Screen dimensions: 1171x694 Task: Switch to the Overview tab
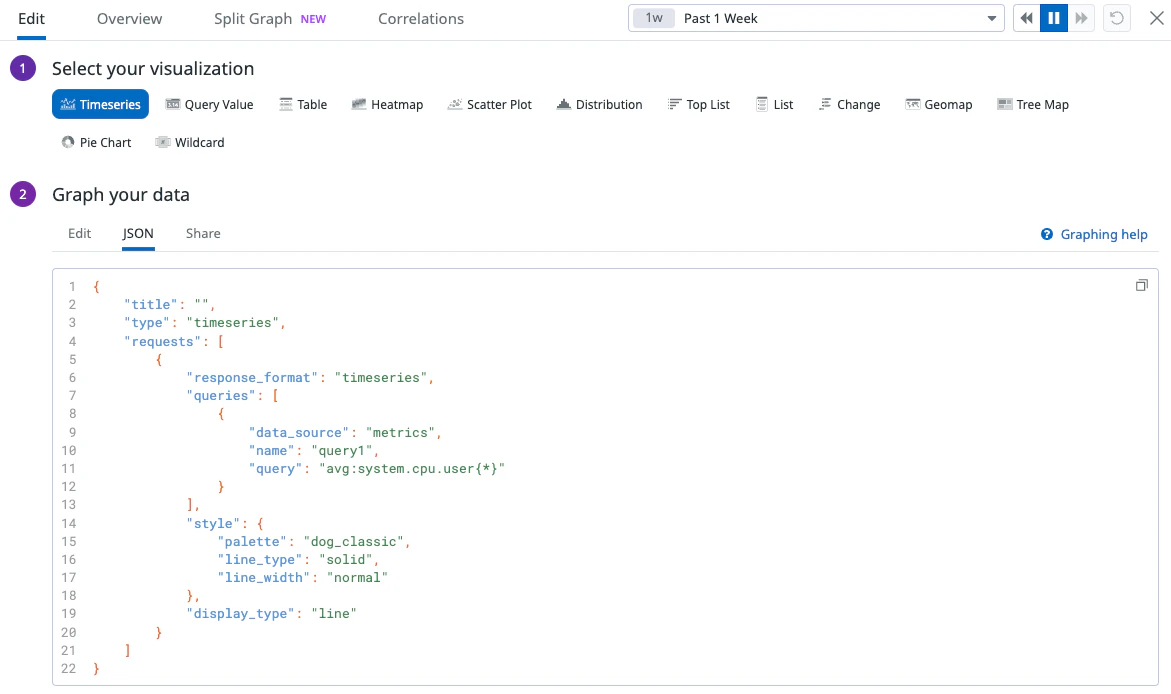pos(129,19)
